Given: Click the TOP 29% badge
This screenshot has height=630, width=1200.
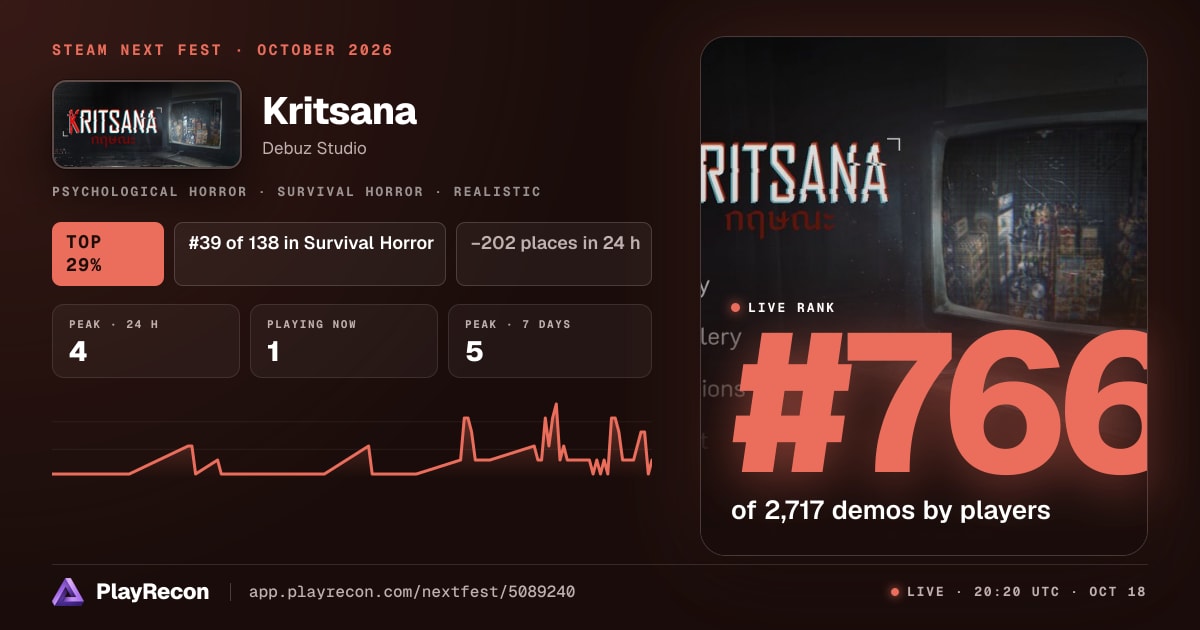Looking at the screenshot, I should 108,254.
